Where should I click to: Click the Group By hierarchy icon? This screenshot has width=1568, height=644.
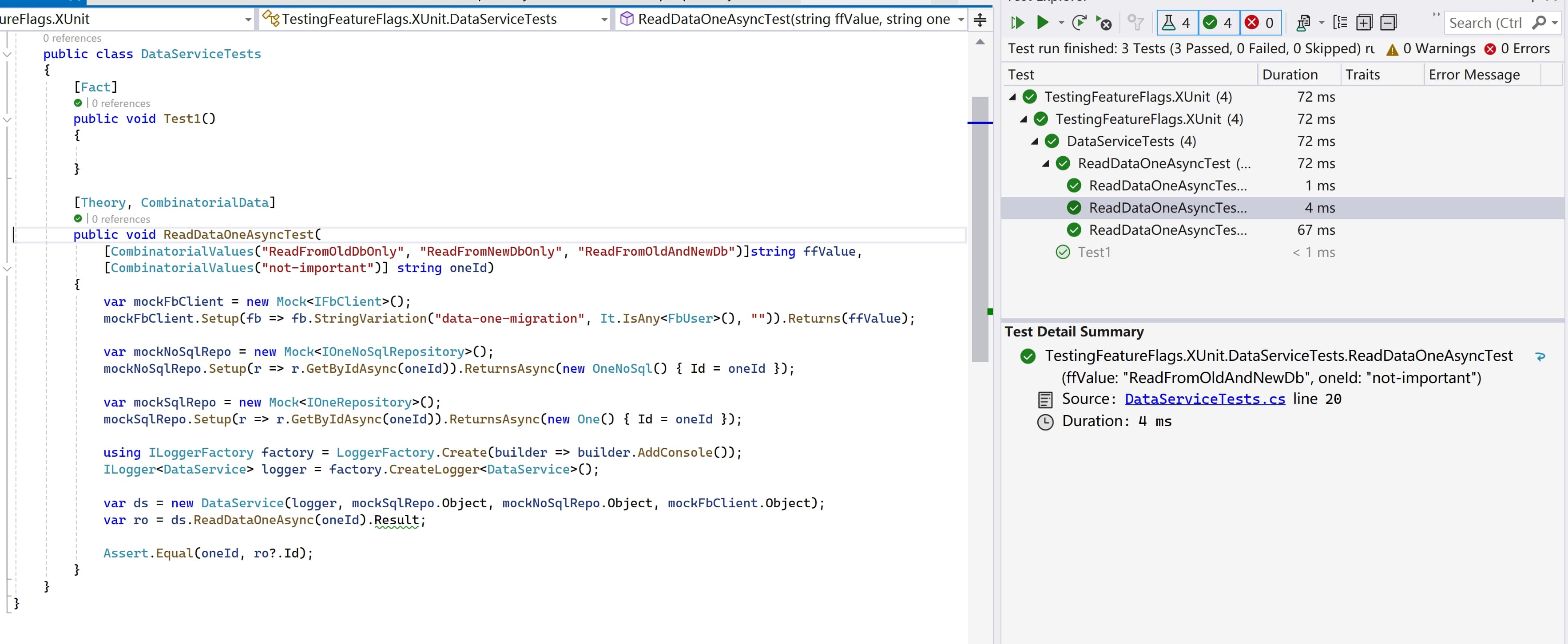[x=1340, y=23]
